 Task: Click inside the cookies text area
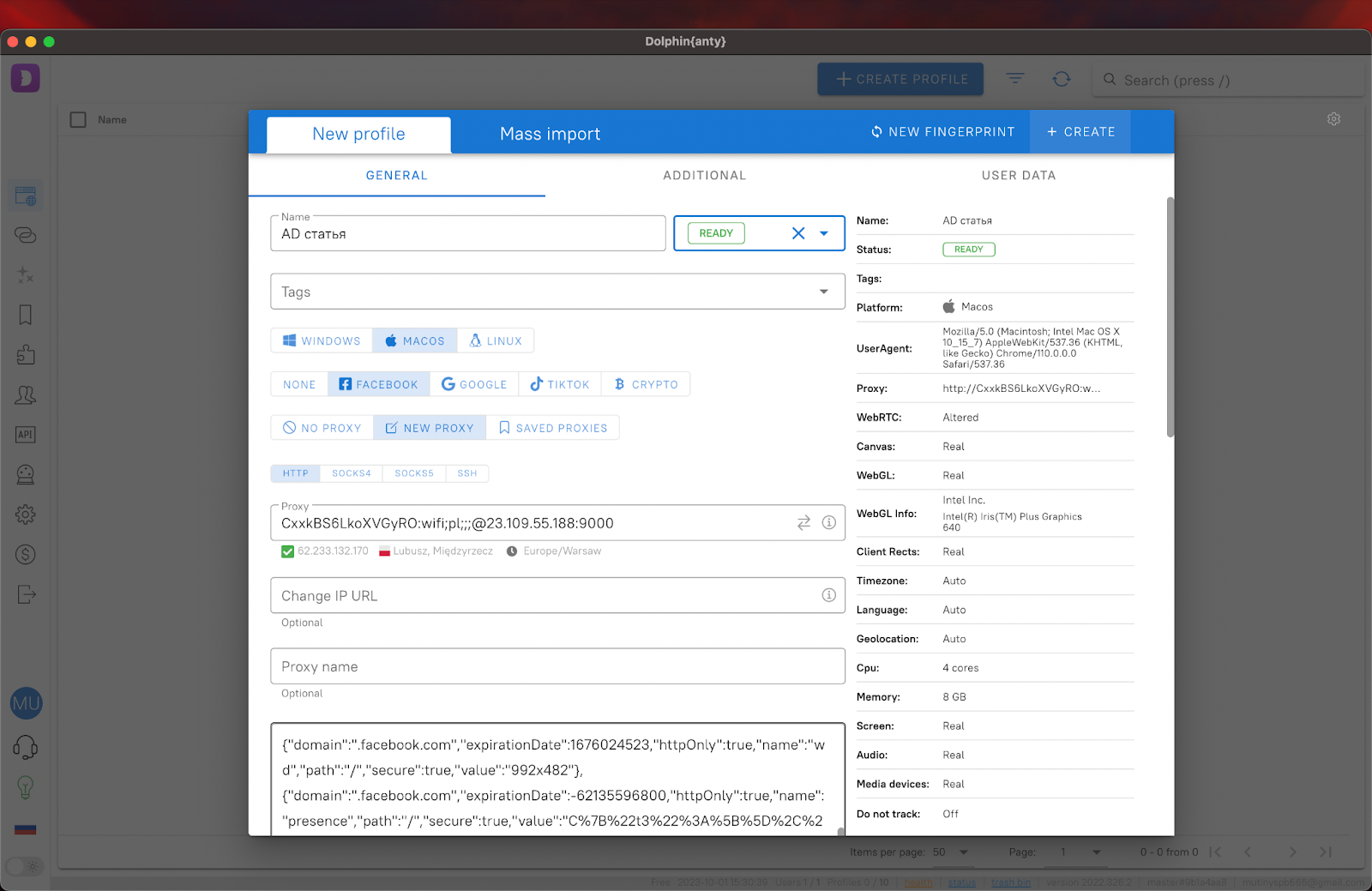click(x=558, y=780)
